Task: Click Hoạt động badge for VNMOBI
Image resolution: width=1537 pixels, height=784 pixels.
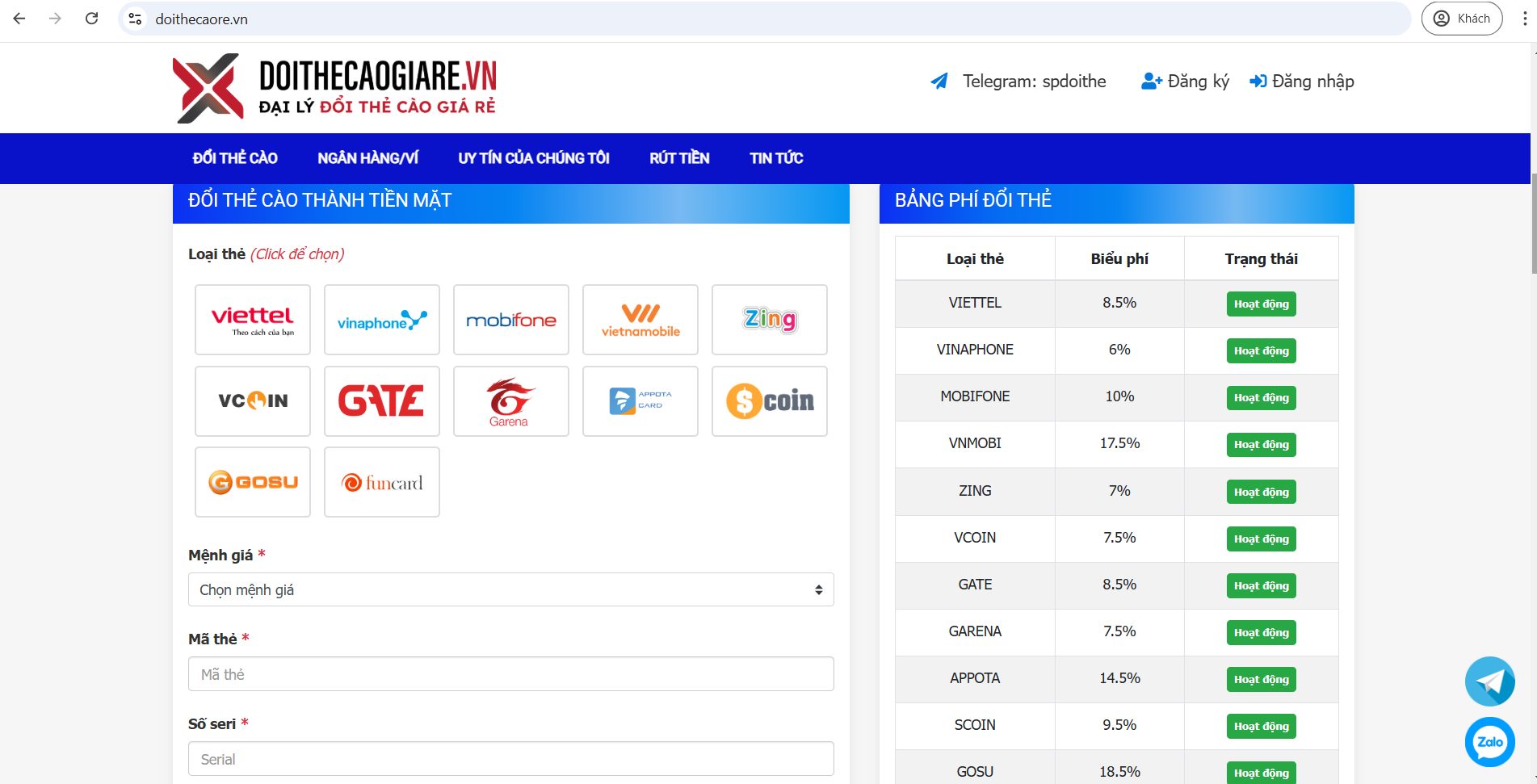Action: pos(1262,445)
